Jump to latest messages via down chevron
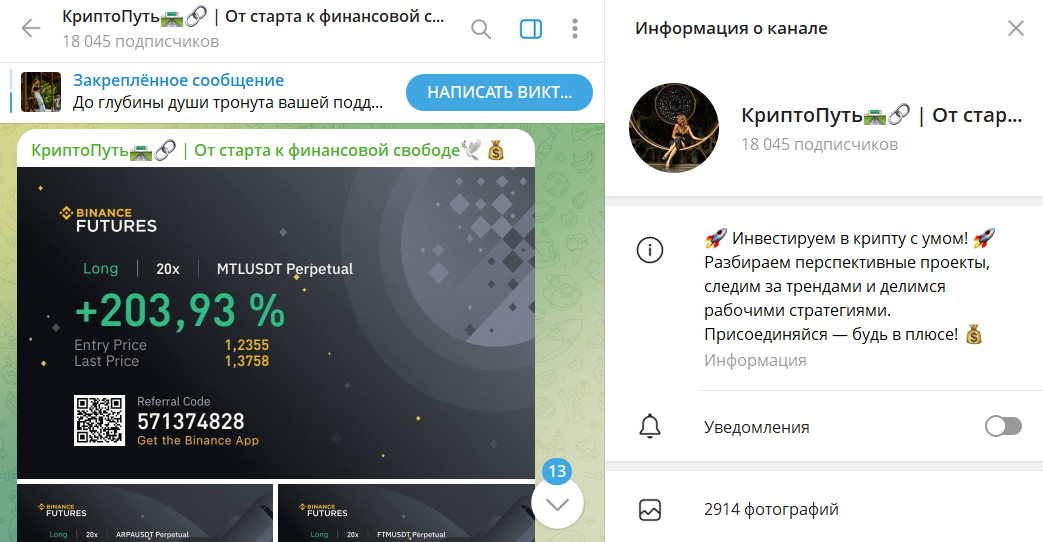Image resolution: width=1043 pixels, height=542 pixels. click(x=557, y=503)
